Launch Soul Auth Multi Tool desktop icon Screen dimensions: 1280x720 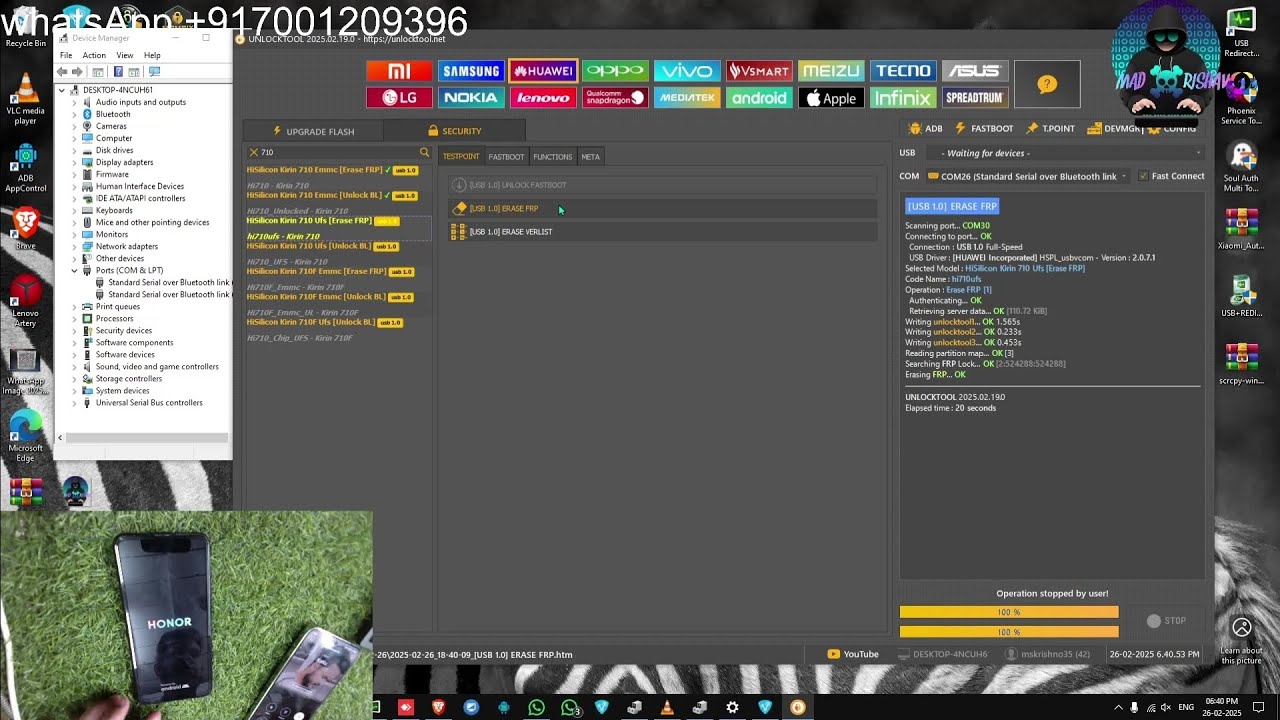pyautogui.click(x=1241, y=166)
